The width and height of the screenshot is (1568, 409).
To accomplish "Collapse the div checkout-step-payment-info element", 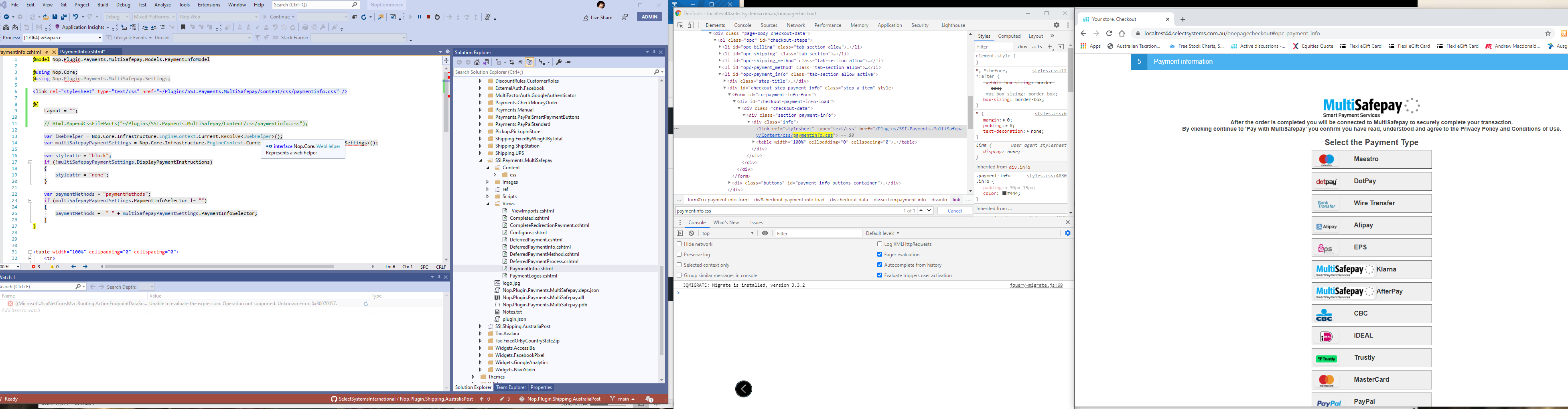I will click(724, 88).
